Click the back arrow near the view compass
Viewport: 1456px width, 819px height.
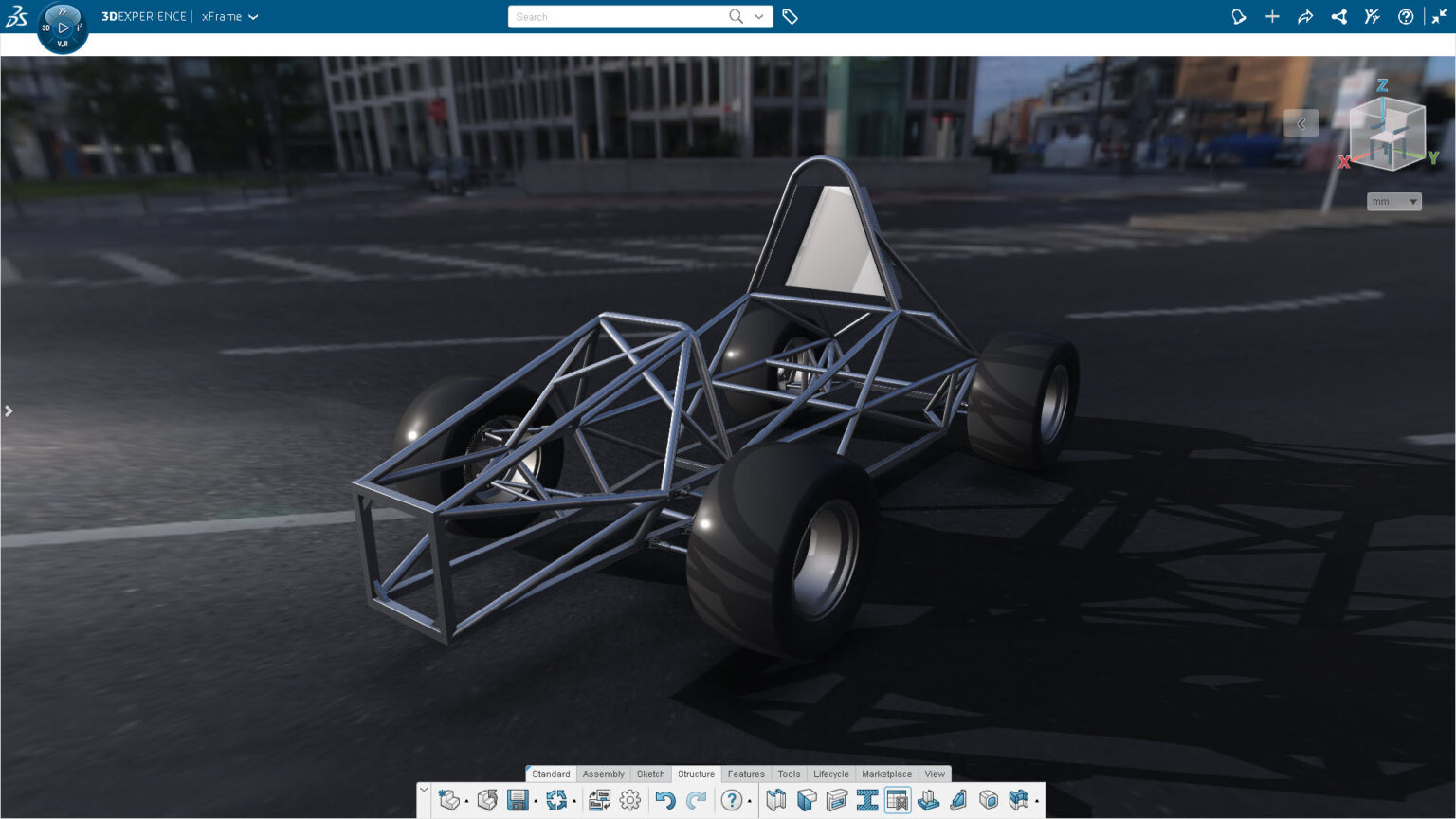[1301, 123]
